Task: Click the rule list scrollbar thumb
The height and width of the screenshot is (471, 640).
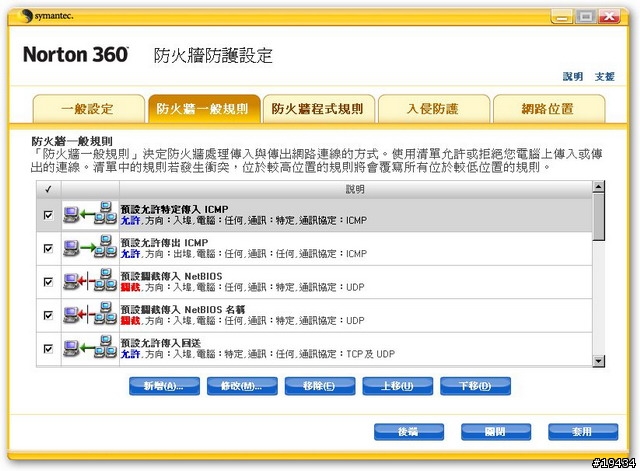Action: [599, 216]
